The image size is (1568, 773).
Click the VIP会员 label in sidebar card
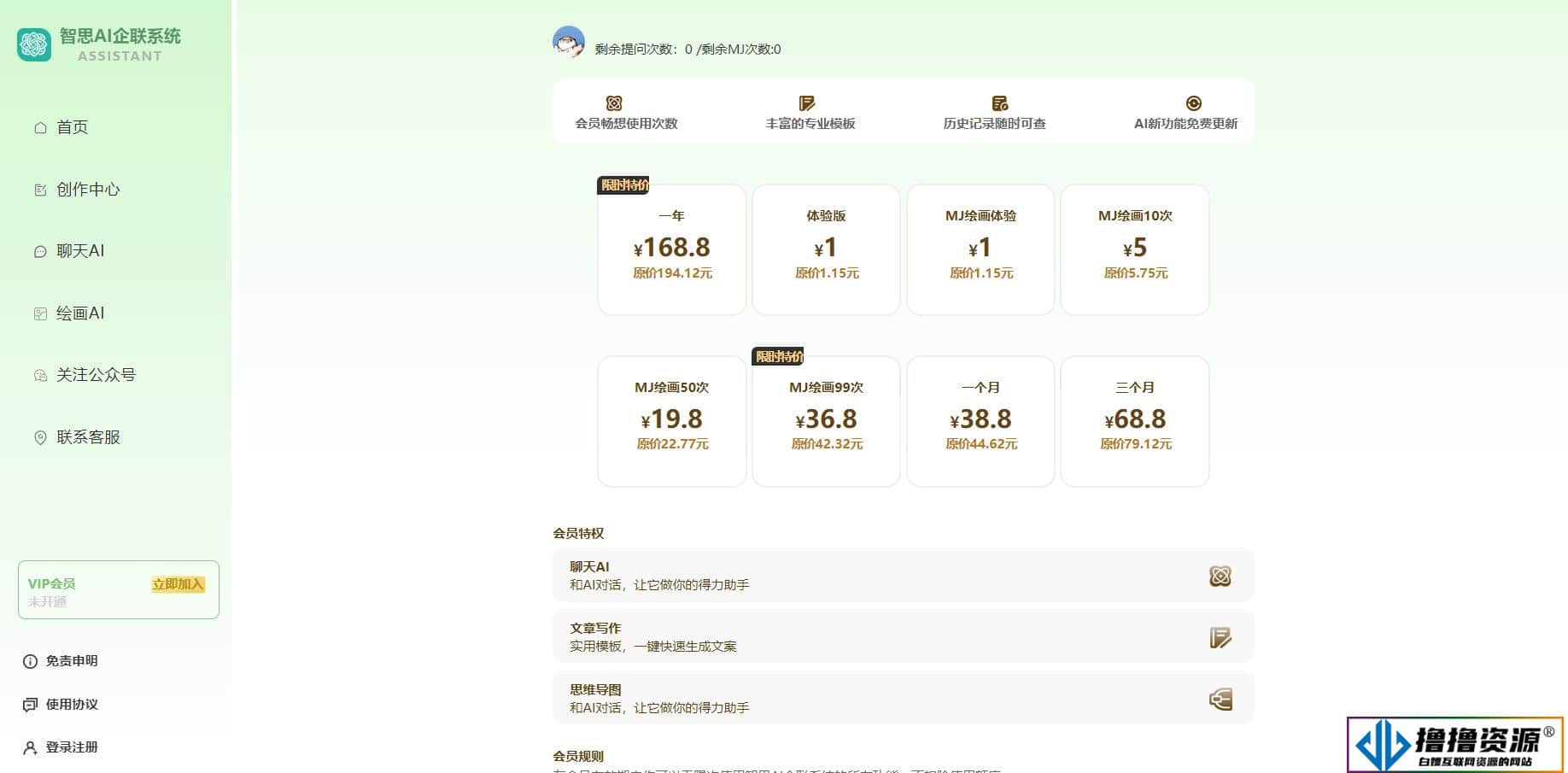(51, 583)
